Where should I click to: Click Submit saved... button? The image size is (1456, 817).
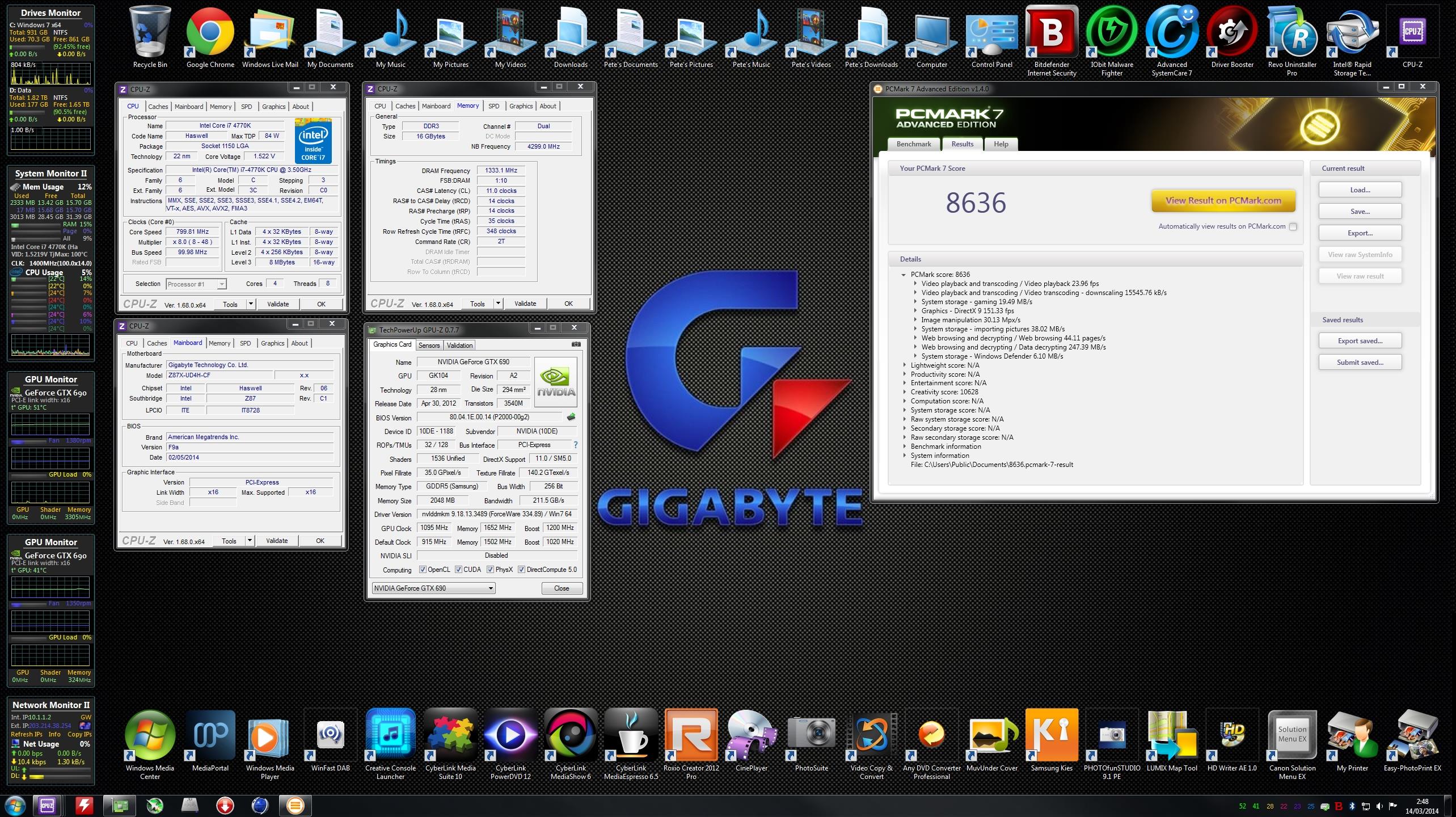click(1360, 362)
